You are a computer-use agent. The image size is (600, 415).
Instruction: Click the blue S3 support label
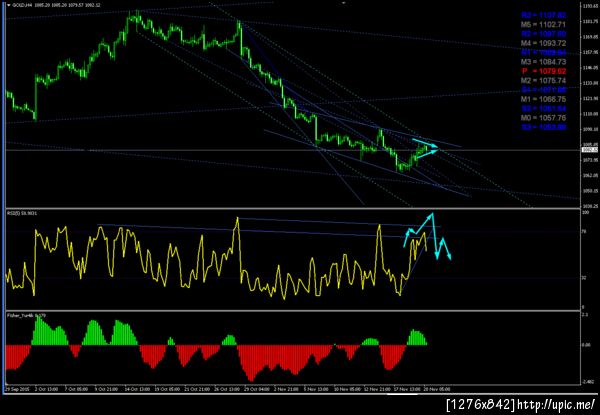coord(543,127)
